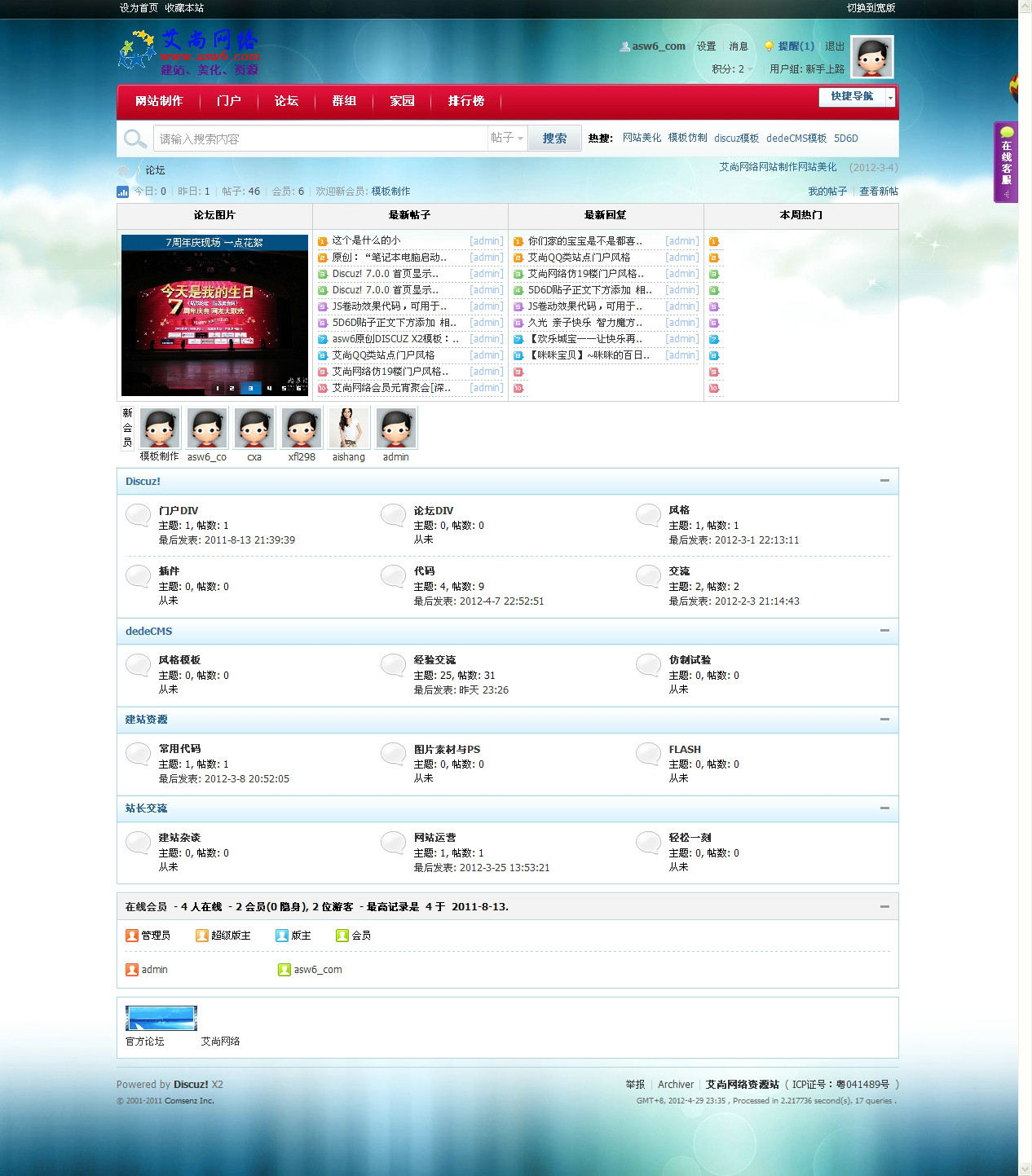Switch to wide layout via 切换到宽版
The width and height of the screenshot is (1032, 1176).
[x=871, y=8]
